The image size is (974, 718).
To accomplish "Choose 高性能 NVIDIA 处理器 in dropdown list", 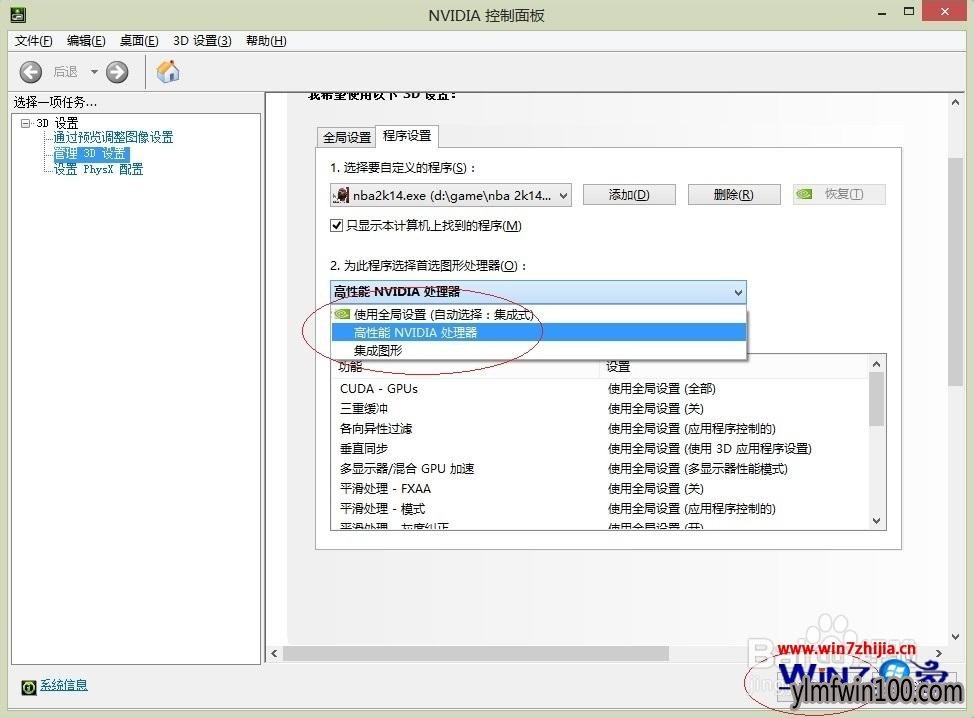I will [x=539, y=332].
